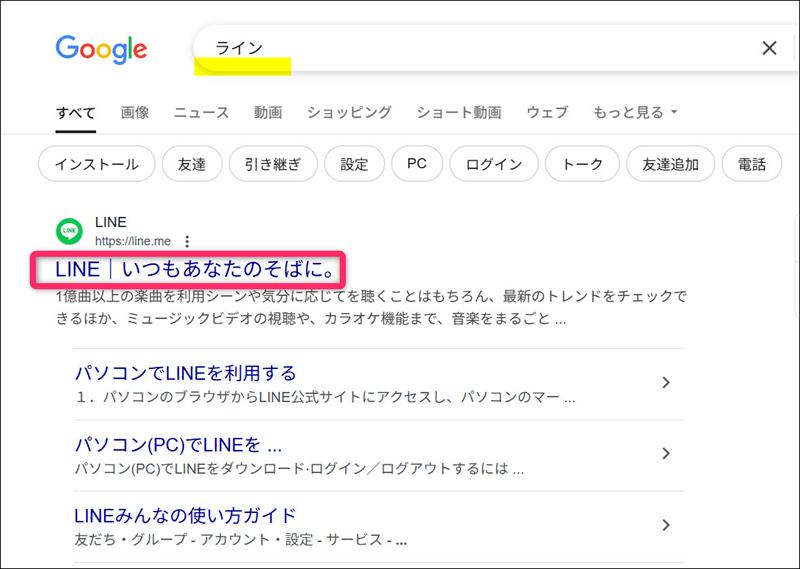
Task: Expand chevron on パソコンでLINEを利用する row
Action: point(665,382)
